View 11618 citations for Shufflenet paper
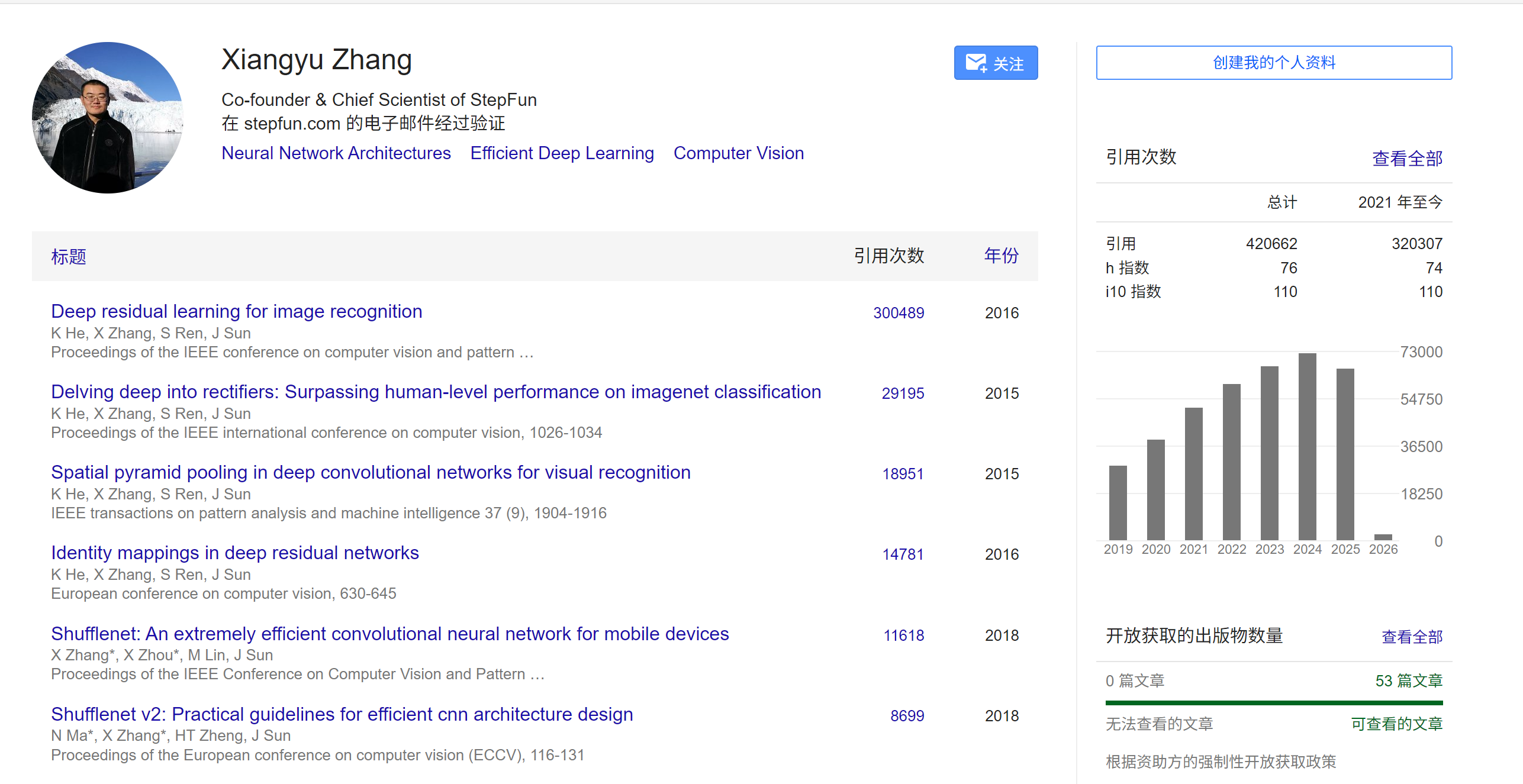The height and width of the screenshot is (784, 1523). 903,635
